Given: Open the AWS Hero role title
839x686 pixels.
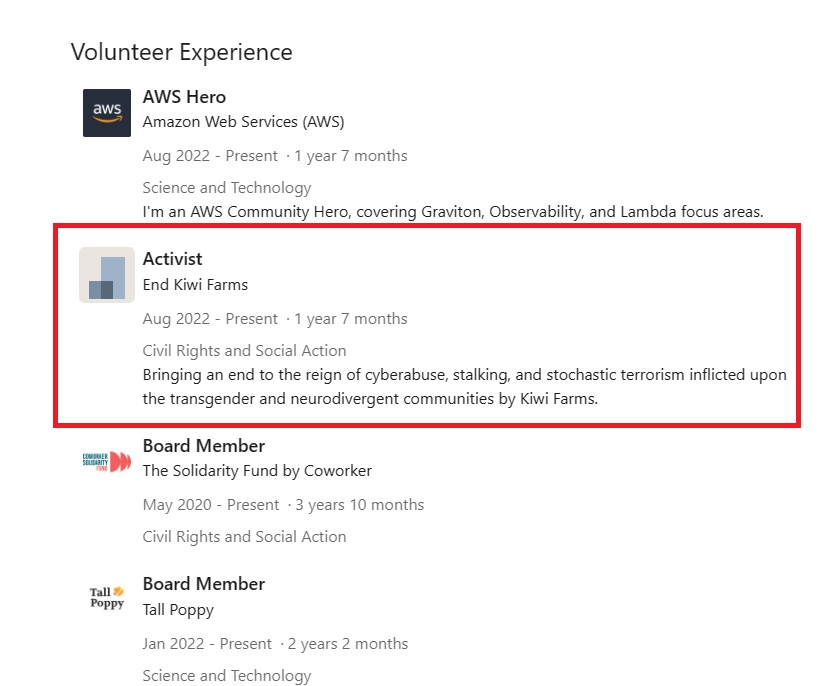Looking at the screenshot, I should [x=184, y=97].
